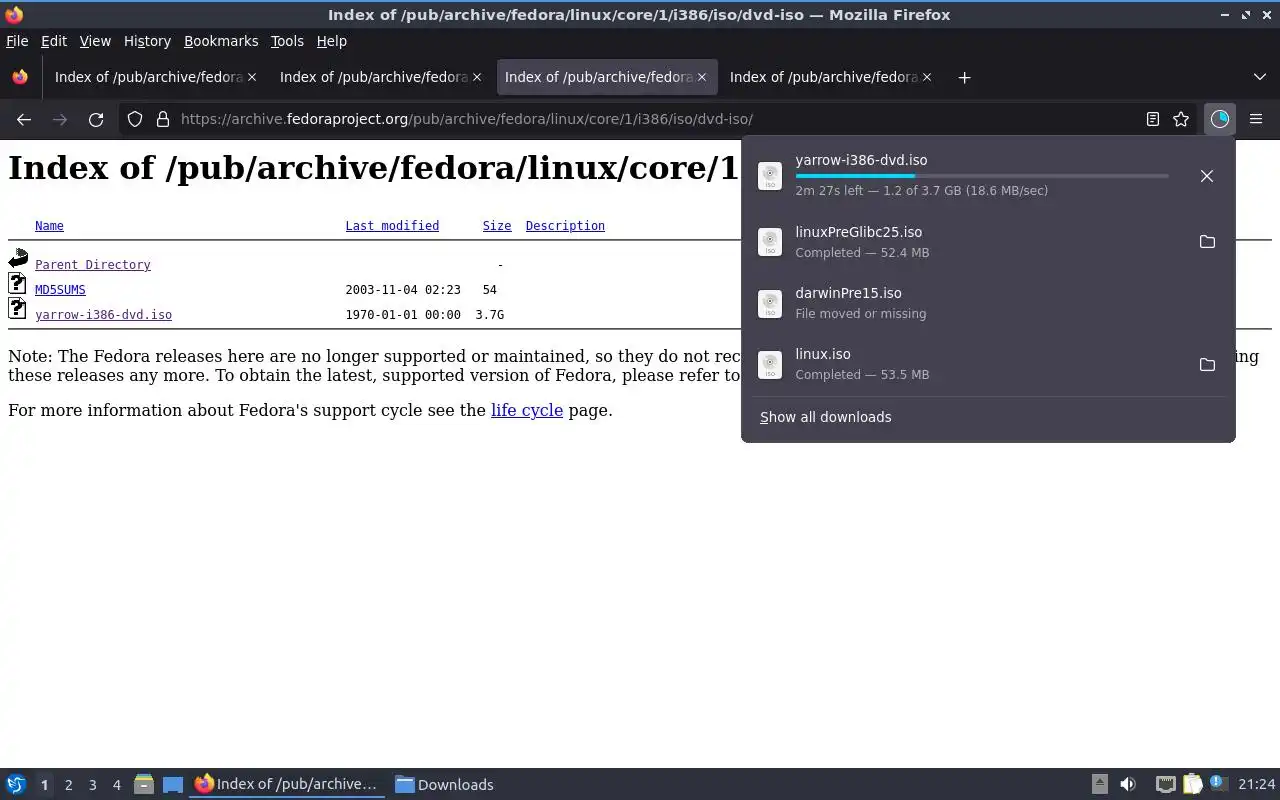The image size is (1280, 800).
Task: Select the darwinPre15.iso download entry
Action: pos(988,303)
